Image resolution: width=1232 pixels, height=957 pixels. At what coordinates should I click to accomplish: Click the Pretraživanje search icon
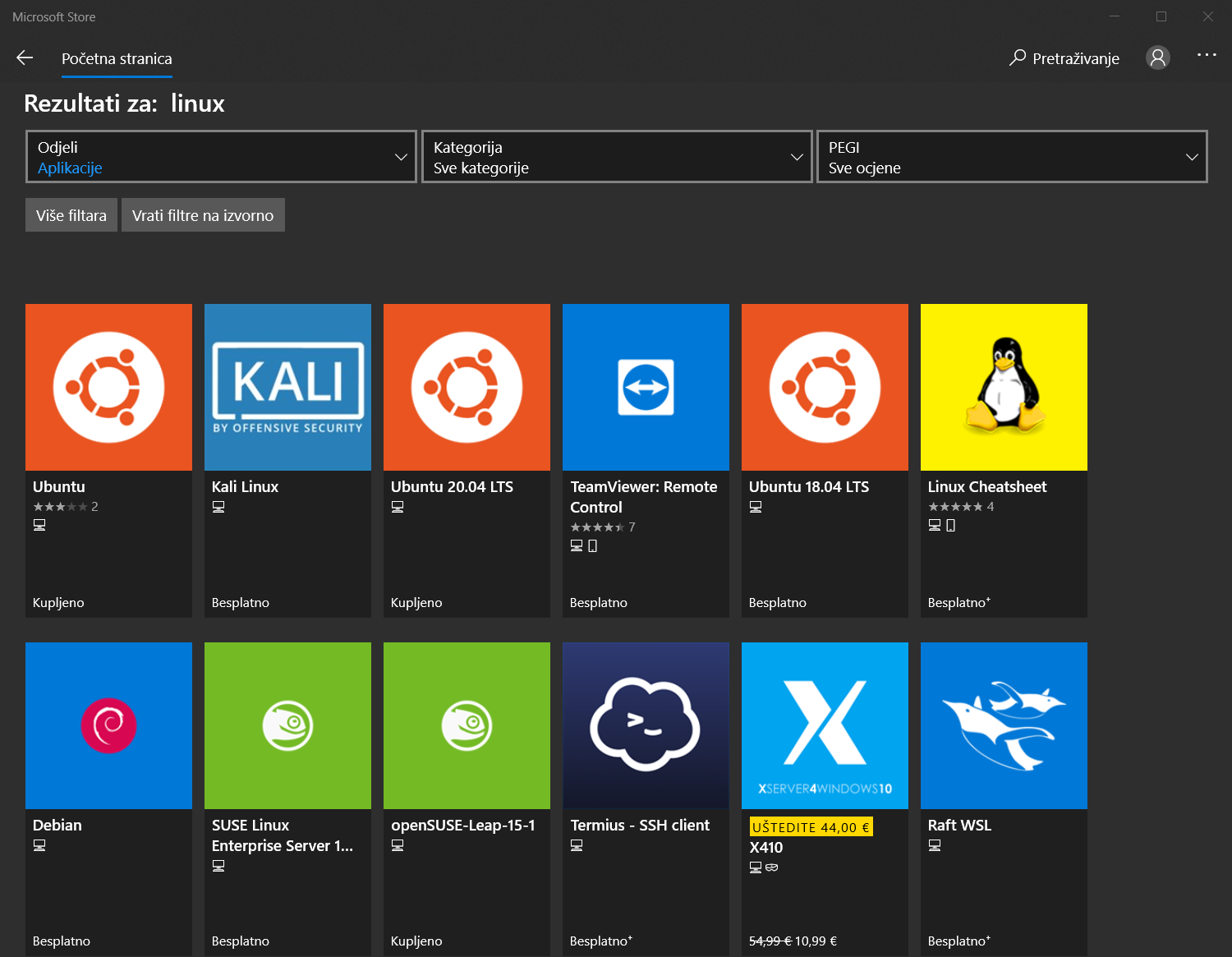pos(1018,58)
